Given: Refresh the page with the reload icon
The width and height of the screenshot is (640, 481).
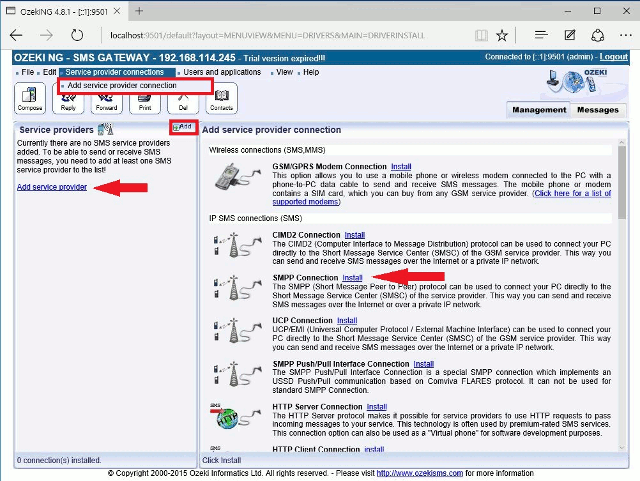Looking at the screenshot, I should [x=77, y=36].
